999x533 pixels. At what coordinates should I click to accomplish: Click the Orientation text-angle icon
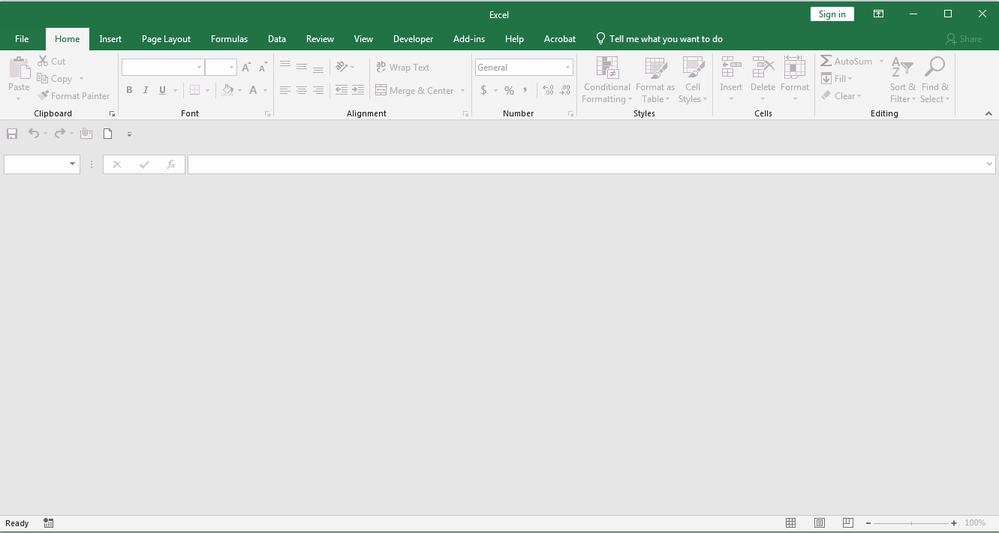tap(341, 67)
